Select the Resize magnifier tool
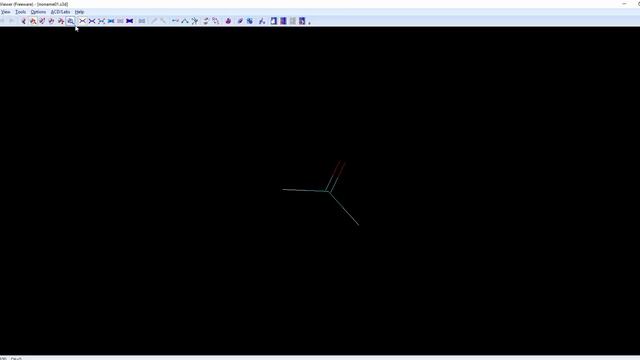 [71, 21]
